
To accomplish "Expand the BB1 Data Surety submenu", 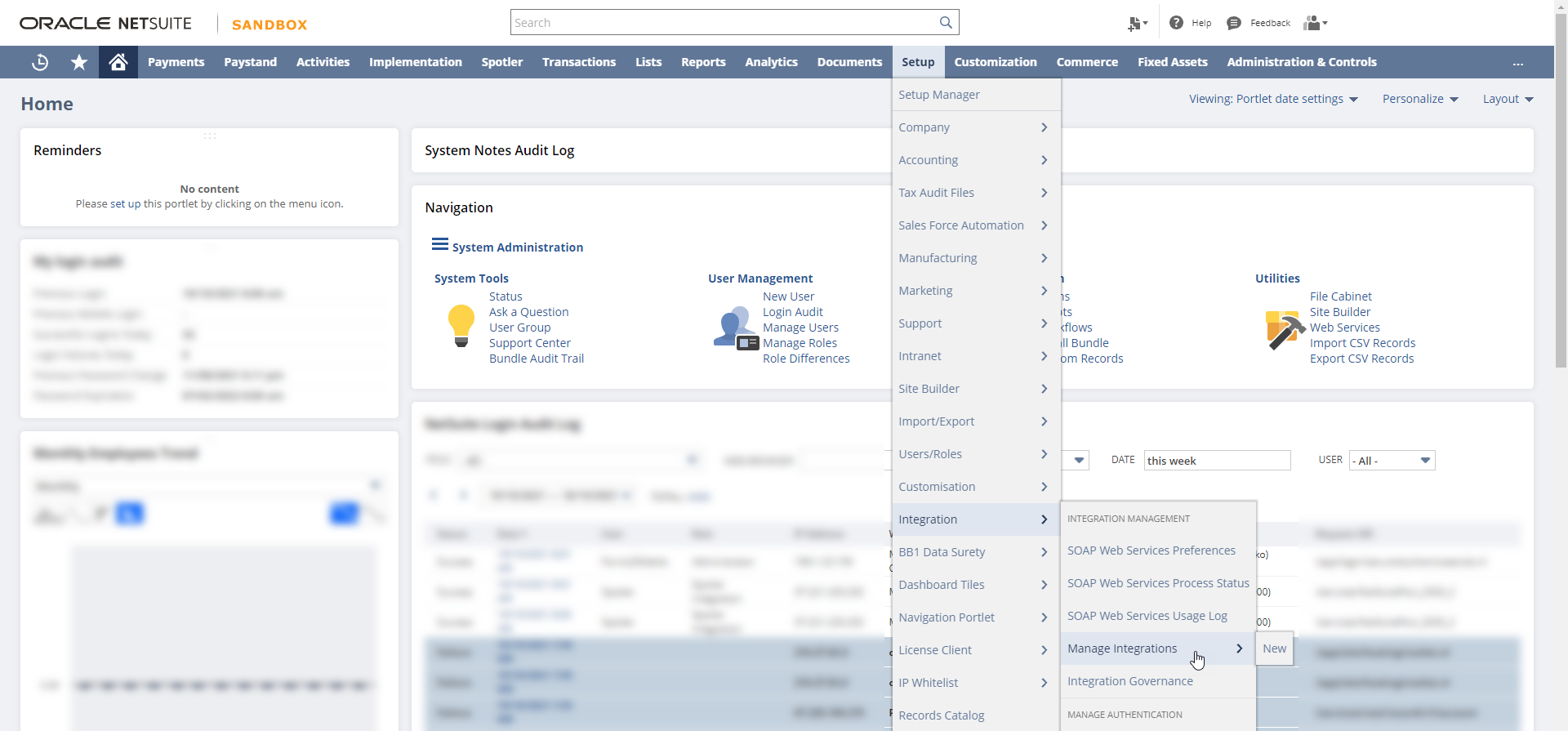I will click(976, 552).
